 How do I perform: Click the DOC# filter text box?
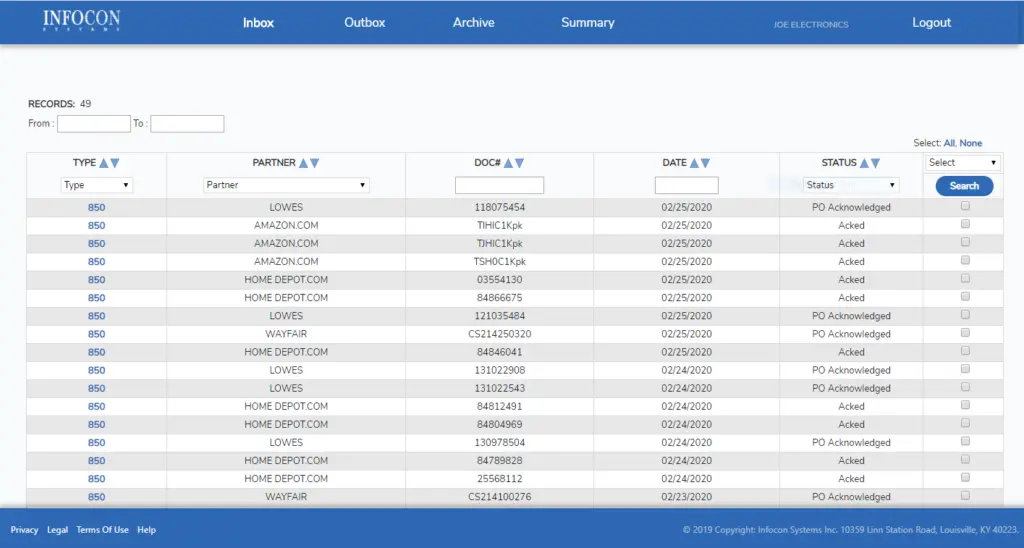pos(500,185)
